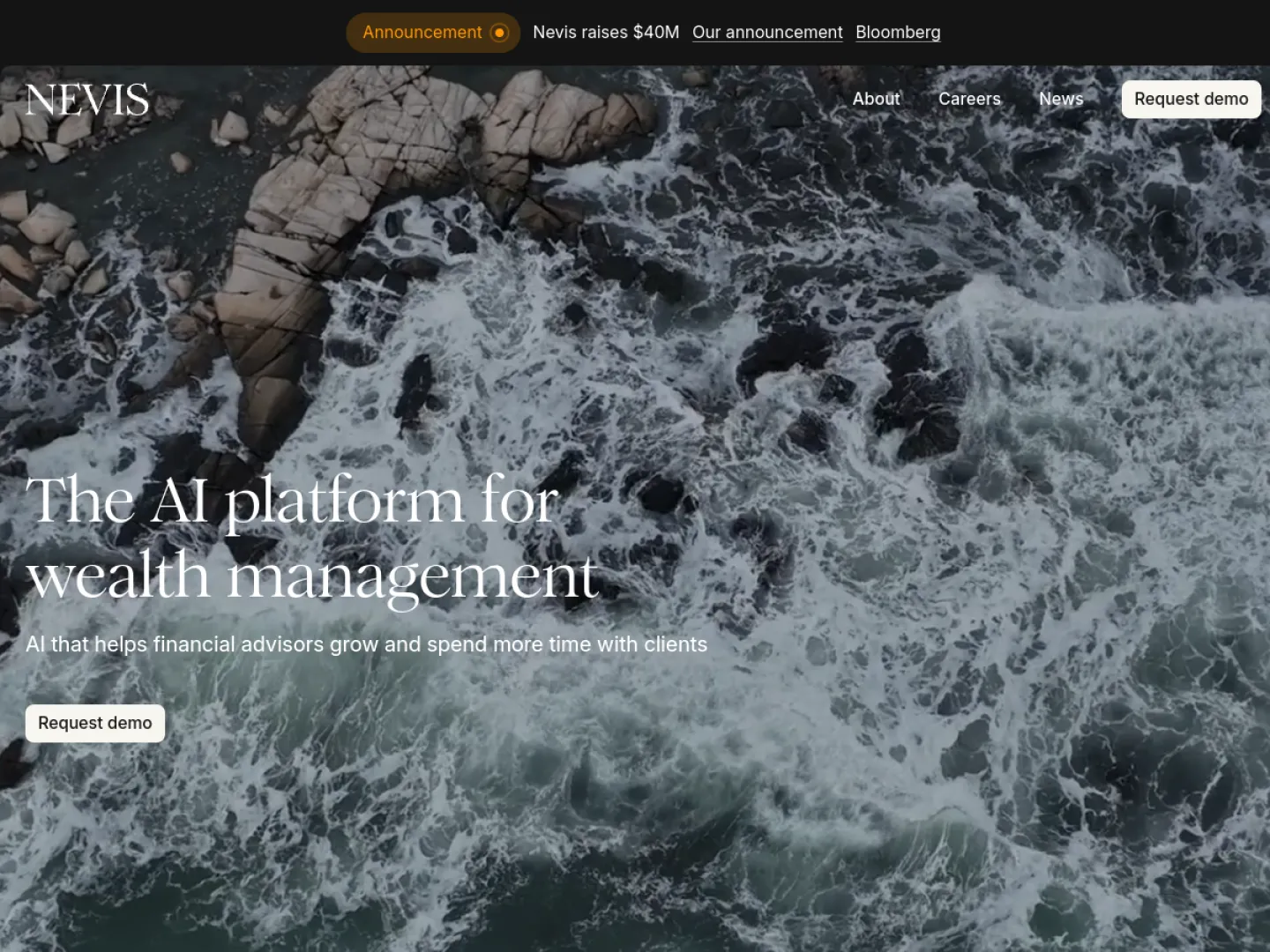The image size is (1270, 952).
Task: Open the Our announcement link
Action: click(x=767, y=33)
